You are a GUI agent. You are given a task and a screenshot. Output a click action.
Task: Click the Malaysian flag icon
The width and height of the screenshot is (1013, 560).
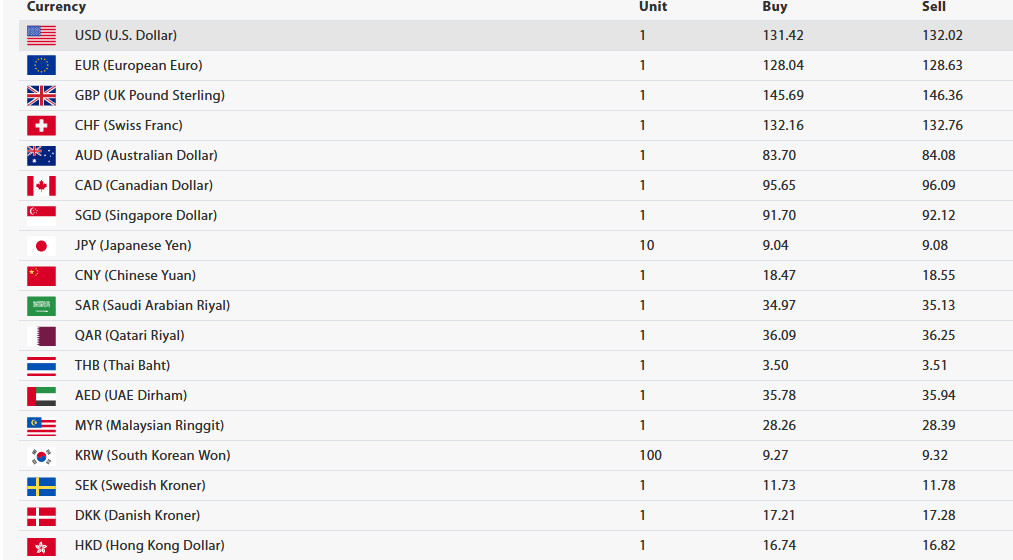click(x=41, y=426)
